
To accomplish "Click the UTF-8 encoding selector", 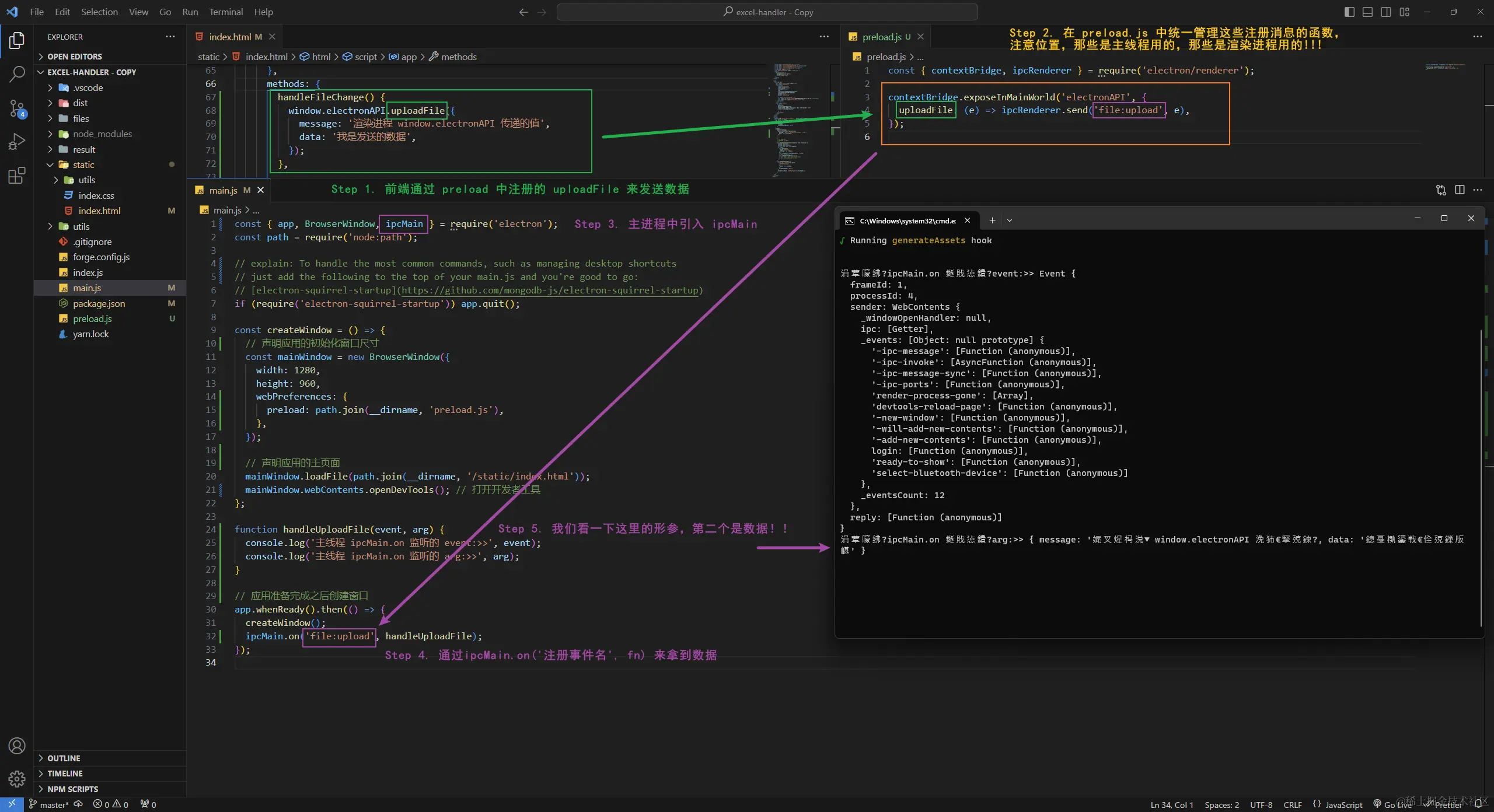I will 1261,804.
